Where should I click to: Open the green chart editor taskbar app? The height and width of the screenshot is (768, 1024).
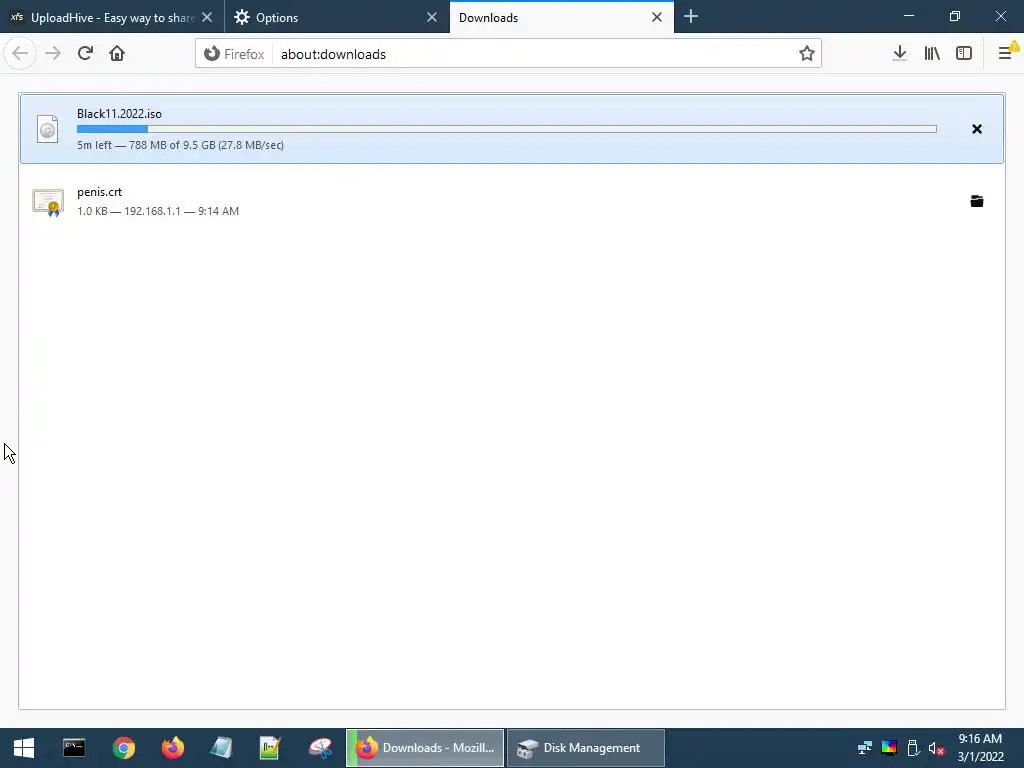click(270, 748)
